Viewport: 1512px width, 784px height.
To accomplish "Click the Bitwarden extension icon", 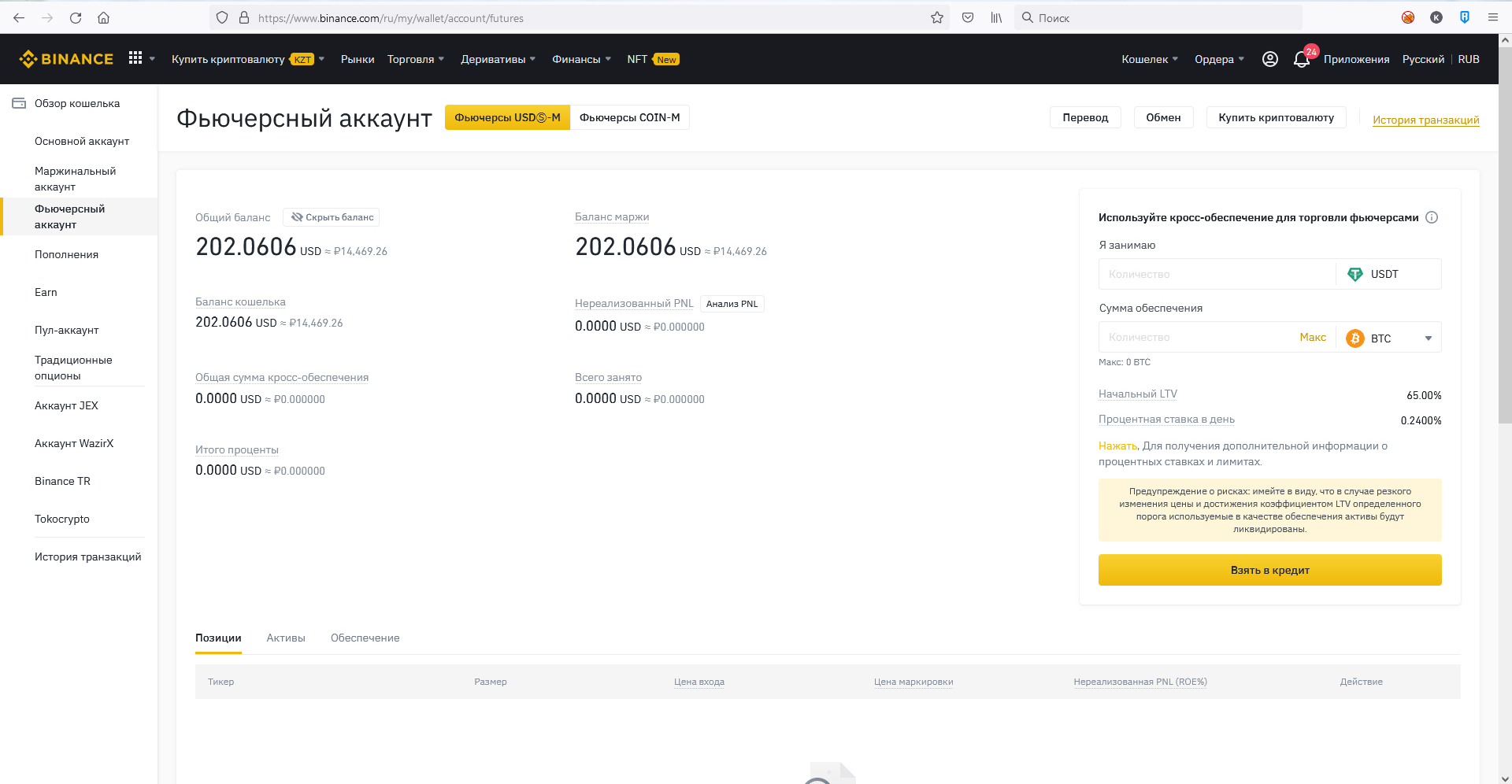I will coord(1465,17).
